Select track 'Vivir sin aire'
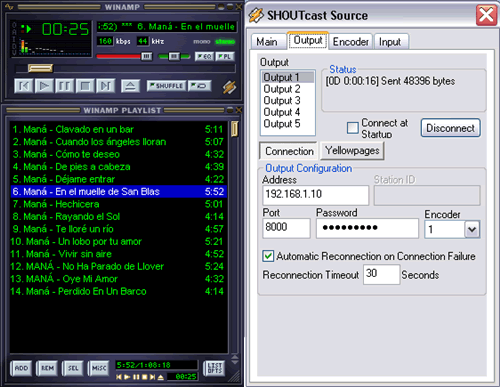The width and height of the screenshot is (501, 387). point(118,254)
